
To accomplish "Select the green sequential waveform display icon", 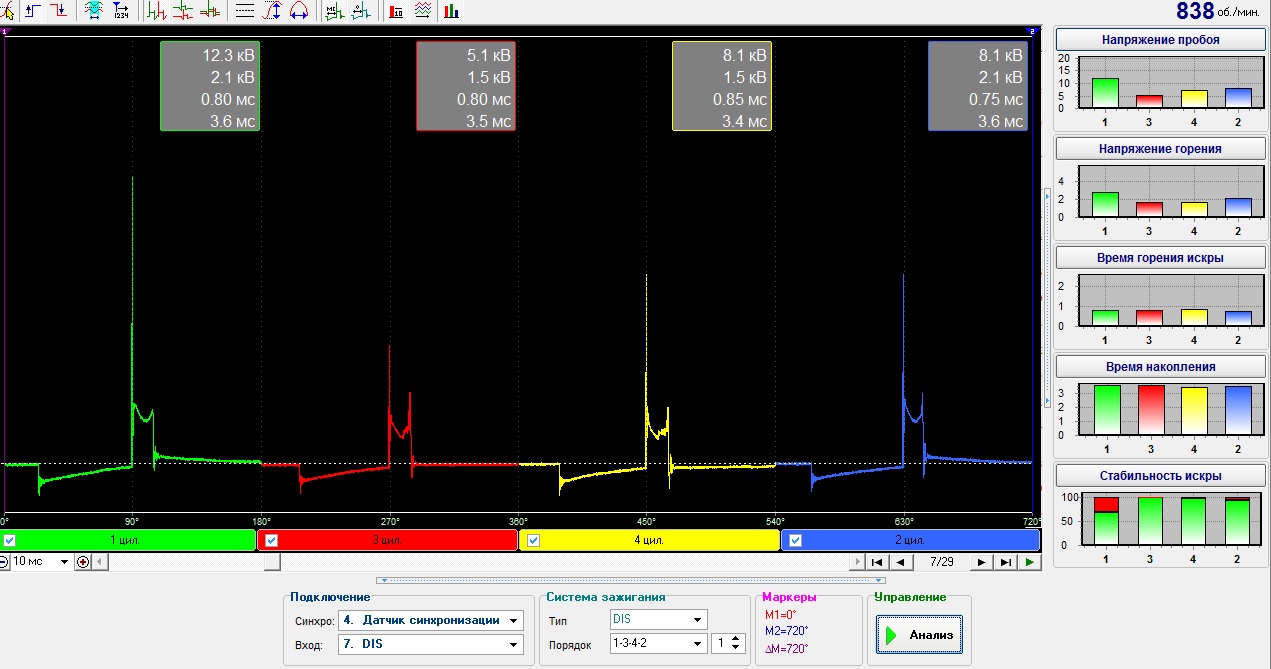I will [x=157, y=11].
